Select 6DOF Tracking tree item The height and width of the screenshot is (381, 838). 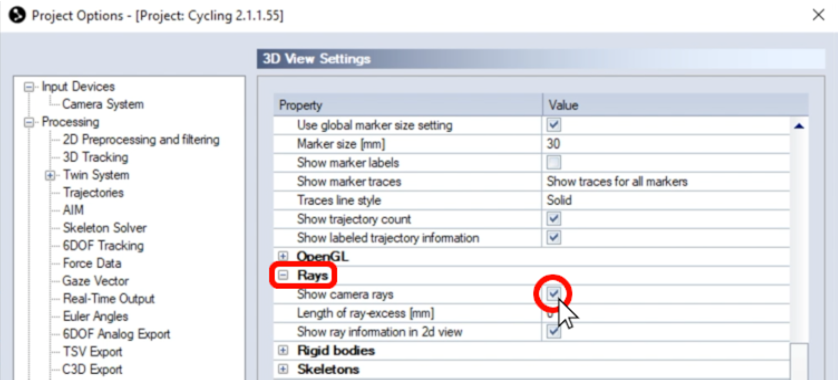click(x=103, y=245)
